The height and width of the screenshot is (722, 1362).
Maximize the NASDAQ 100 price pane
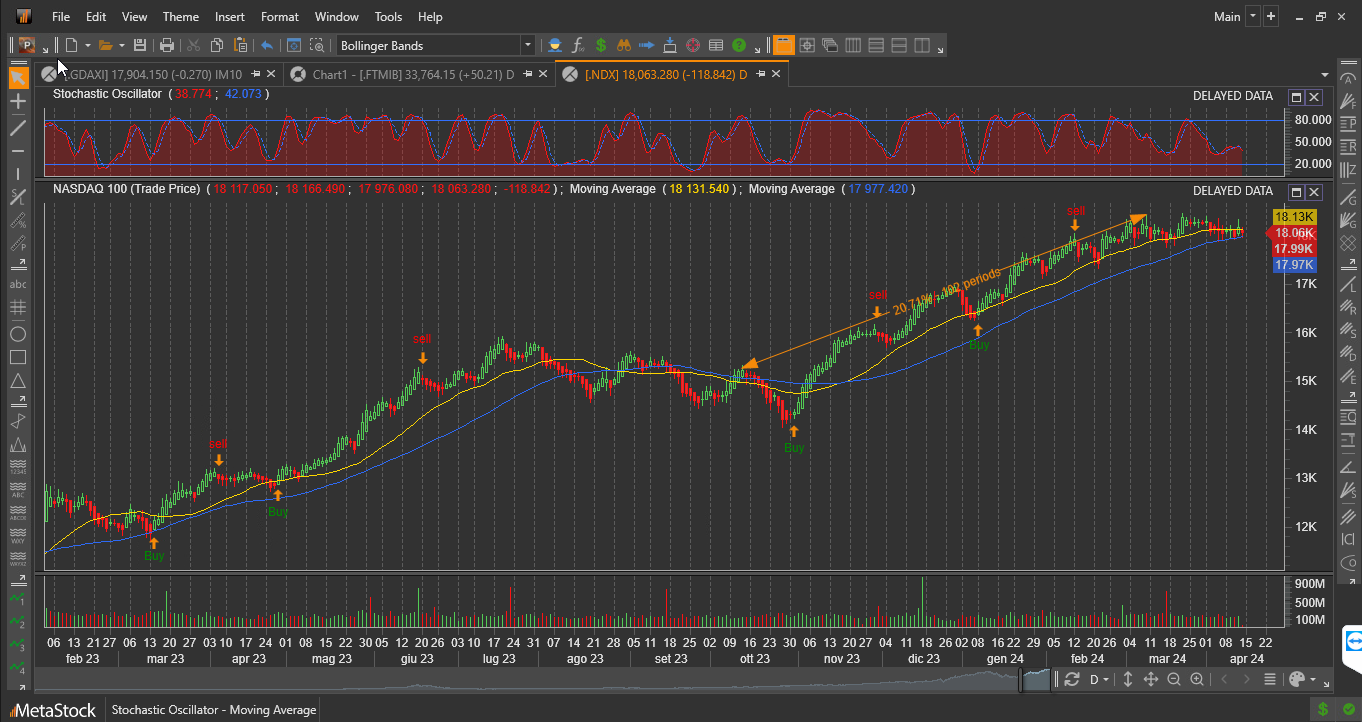[x=1296, y=191]
